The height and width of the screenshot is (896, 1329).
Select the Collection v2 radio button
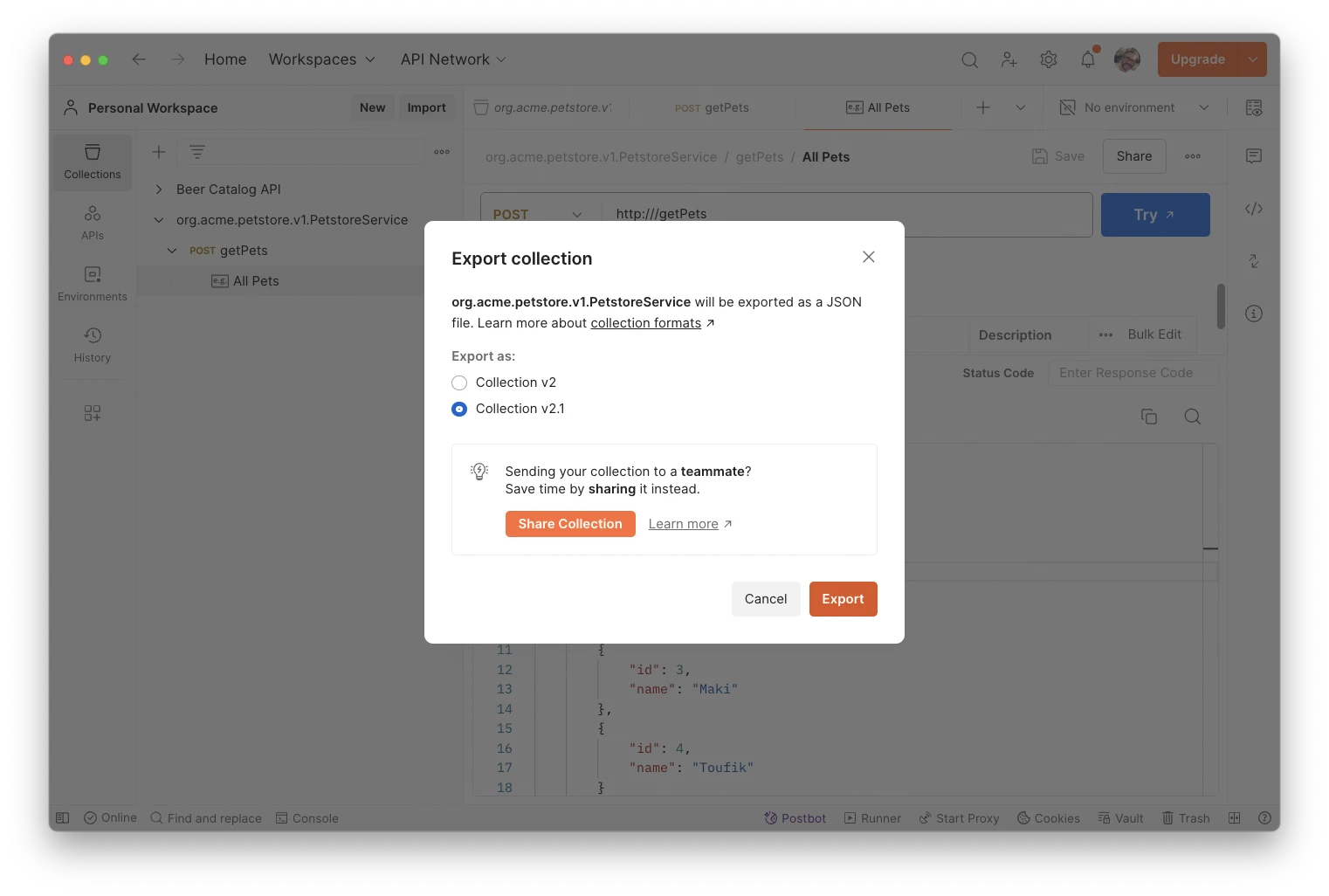point(459,383)
